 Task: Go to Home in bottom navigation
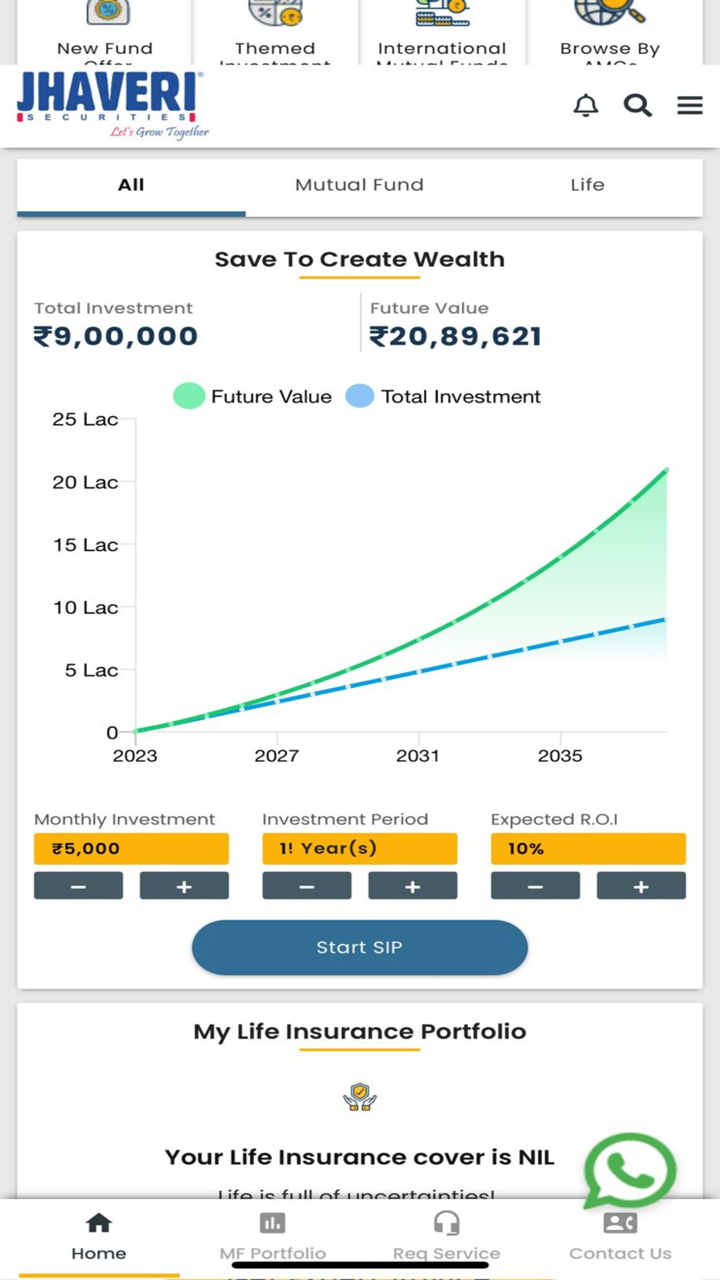pyautogui.click(x=99, y=1236)
